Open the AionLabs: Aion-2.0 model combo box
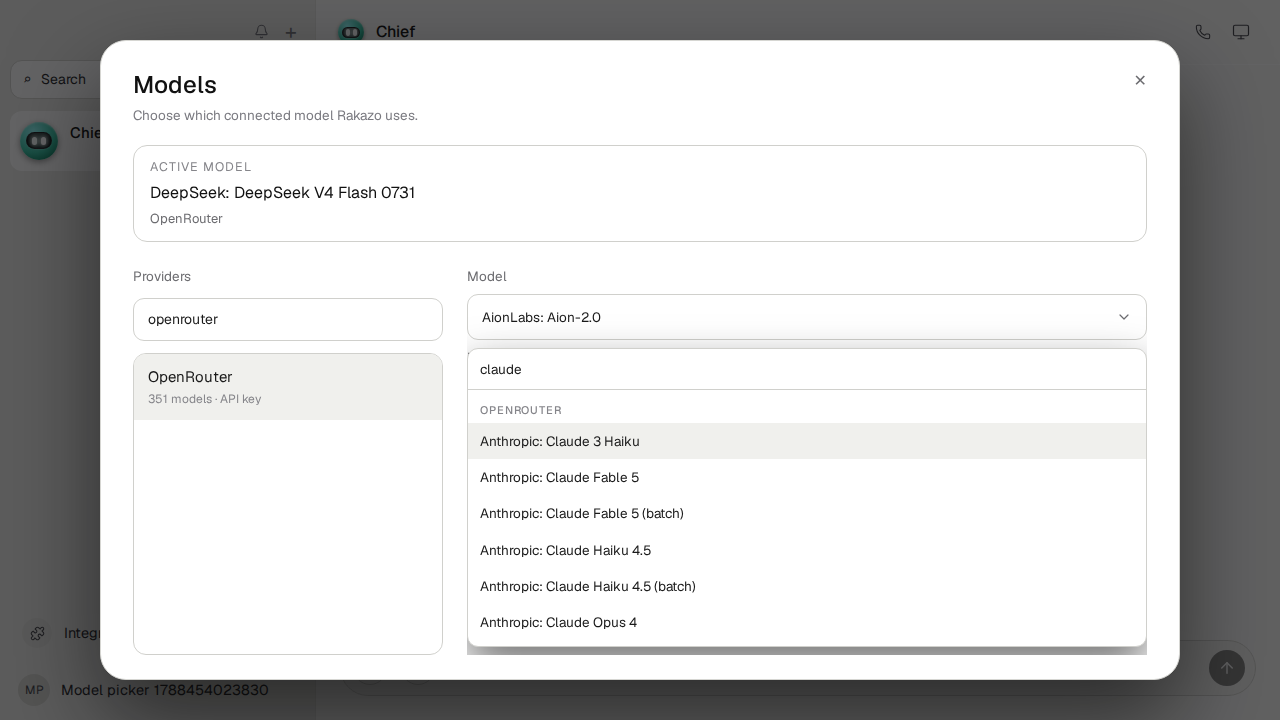 (x=807, y=317)
